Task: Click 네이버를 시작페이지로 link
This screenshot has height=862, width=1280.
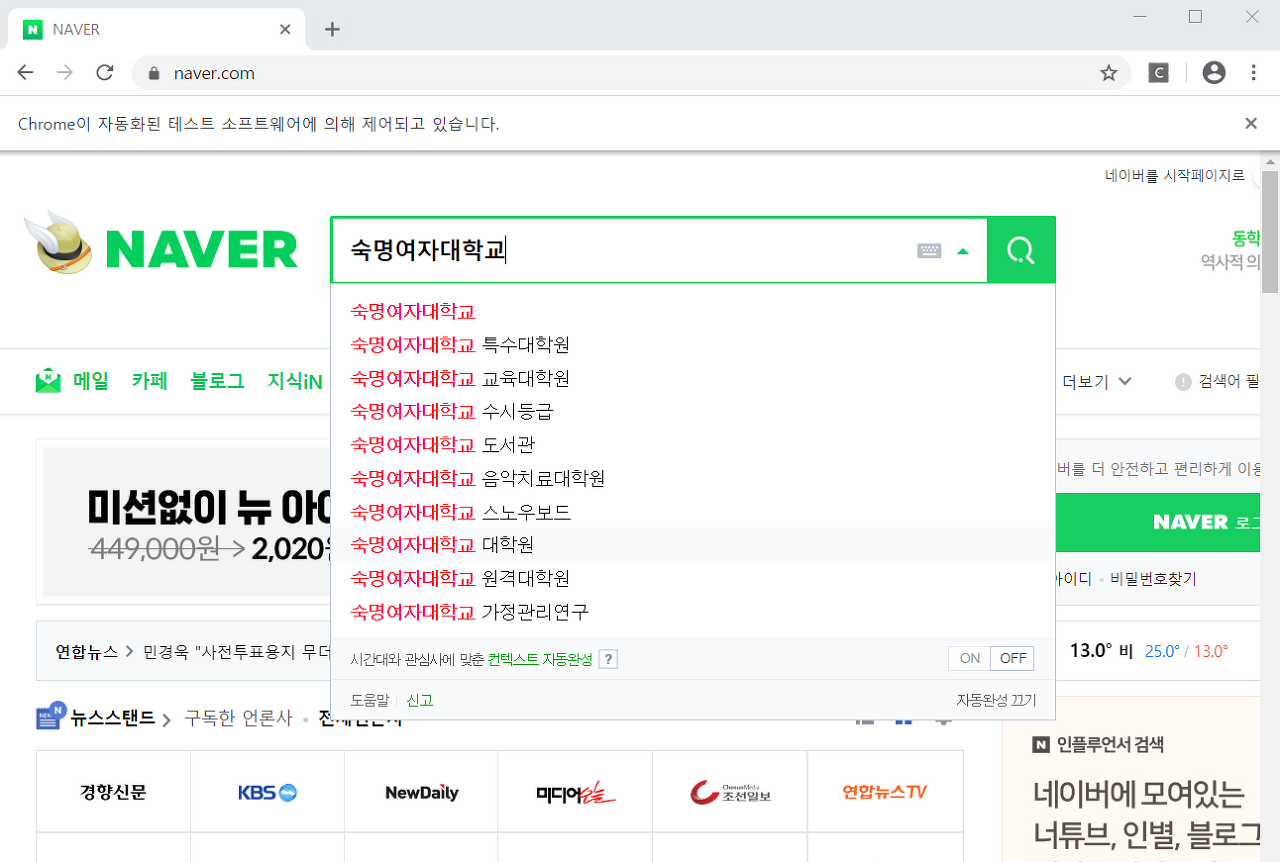Action: click(x=1175, y=176)
